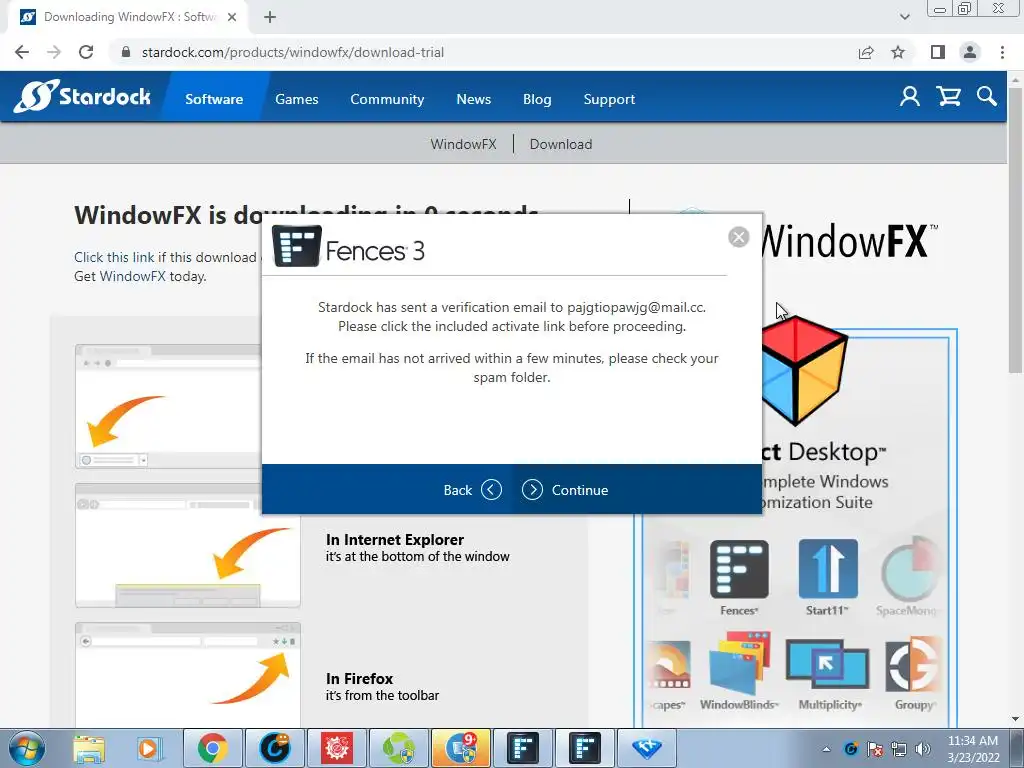Screen dimensions: 1024x768
Task: Click the share page icon
Action: 866,52
